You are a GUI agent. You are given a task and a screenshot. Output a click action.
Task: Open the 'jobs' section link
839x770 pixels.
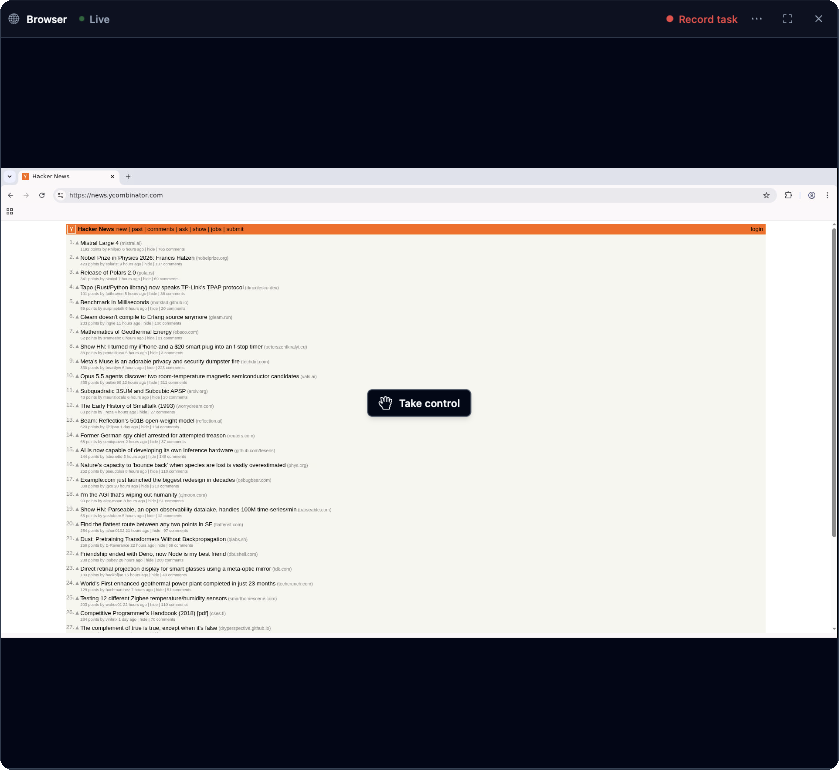[216, 229]
